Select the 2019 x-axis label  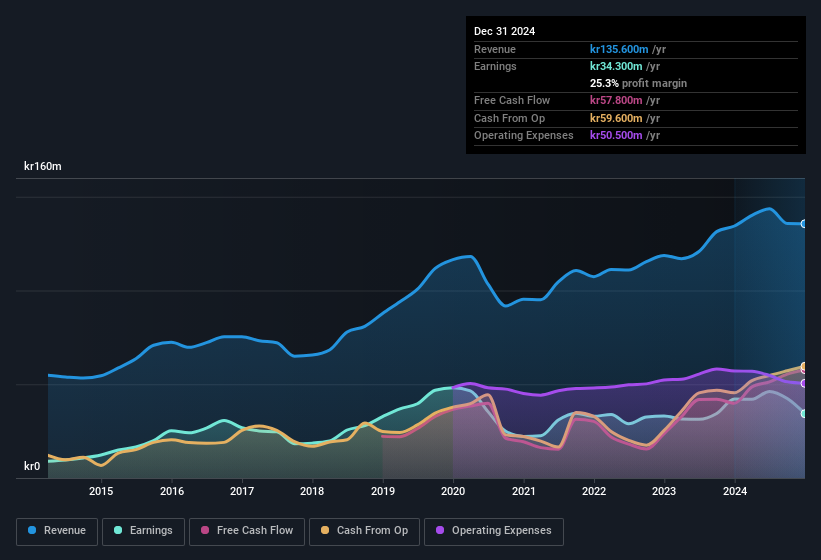coord(383,491)
